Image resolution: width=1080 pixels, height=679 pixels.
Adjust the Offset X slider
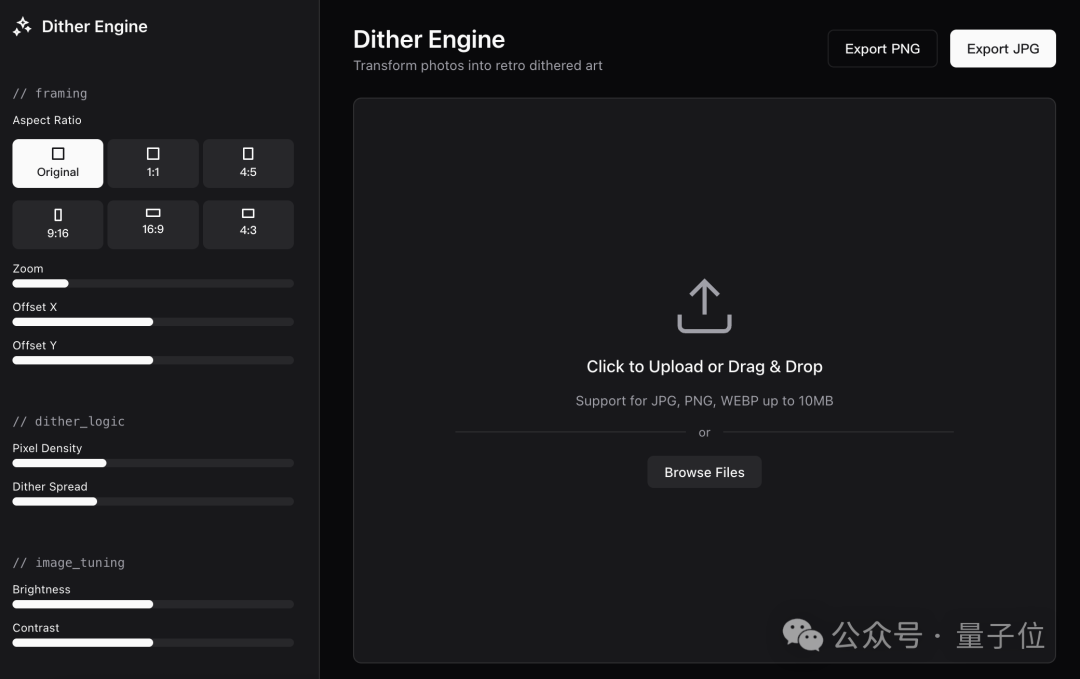153,322
